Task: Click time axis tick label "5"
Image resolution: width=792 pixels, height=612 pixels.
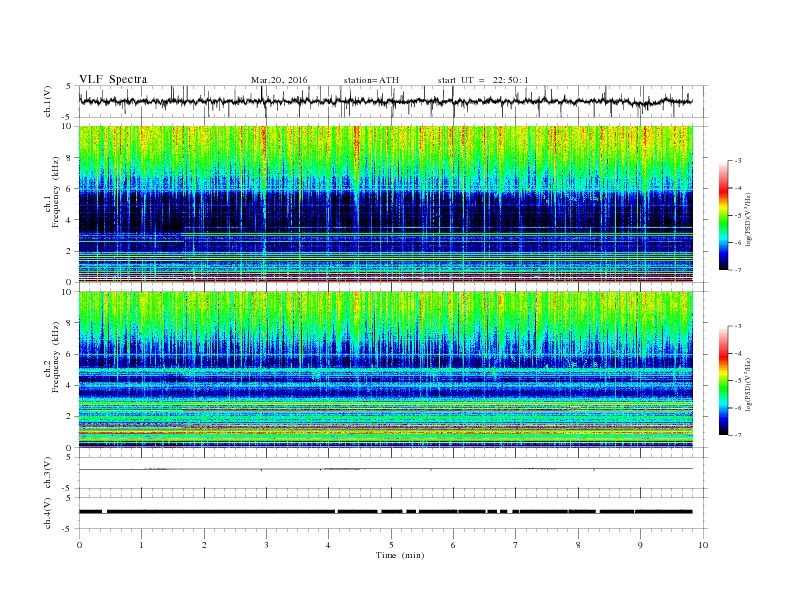Action: [x=391, y=545]
